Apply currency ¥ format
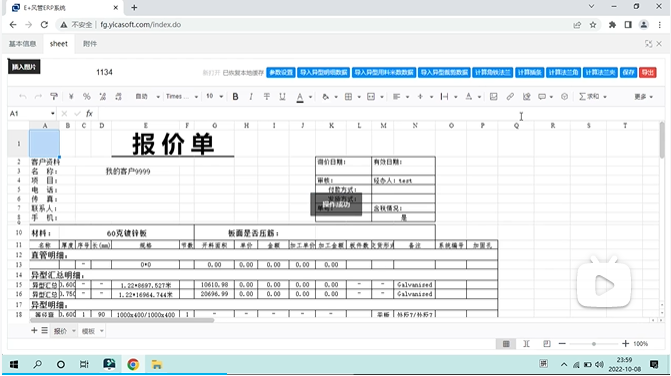This screenshot has width=671, height=376. click(71, 97)
